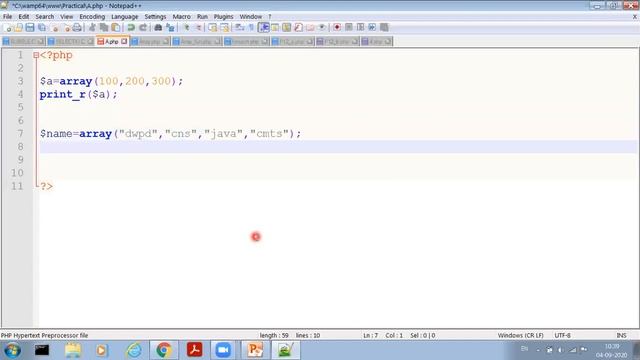The width and height of the screenshot is (640, 360).
Task: Open User Defined Language dialog icon
Action: pyautogui.click(x=275, y=27)
